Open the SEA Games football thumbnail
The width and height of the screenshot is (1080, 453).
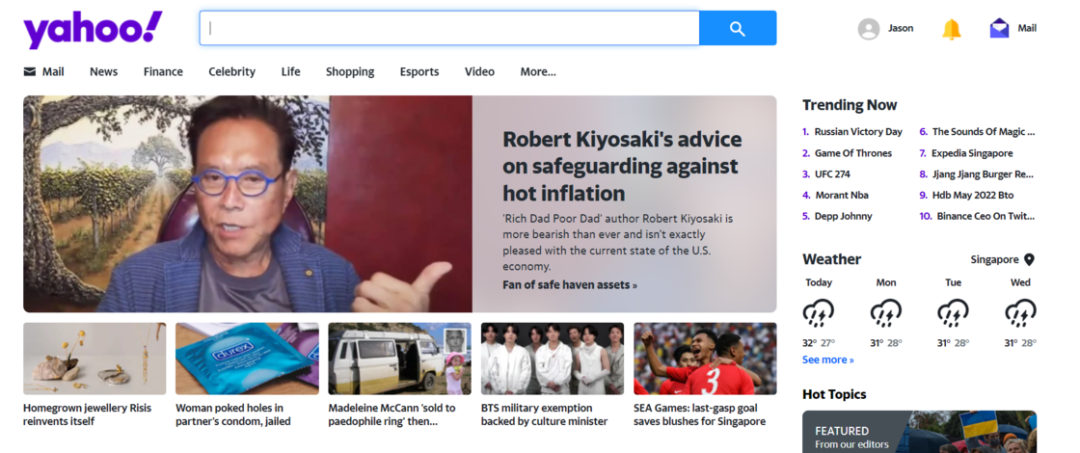pyautogui.click(x=705, y=359)
